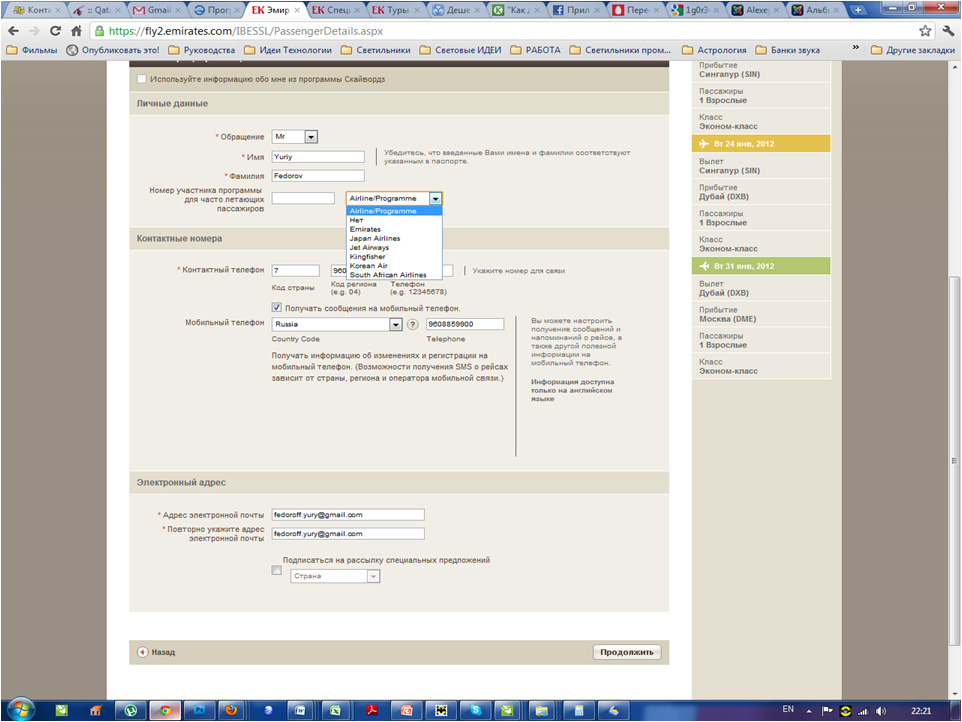The image size is (962, 722).
Task: Show more bookmarks with the chevron
Action: (855, 48)
